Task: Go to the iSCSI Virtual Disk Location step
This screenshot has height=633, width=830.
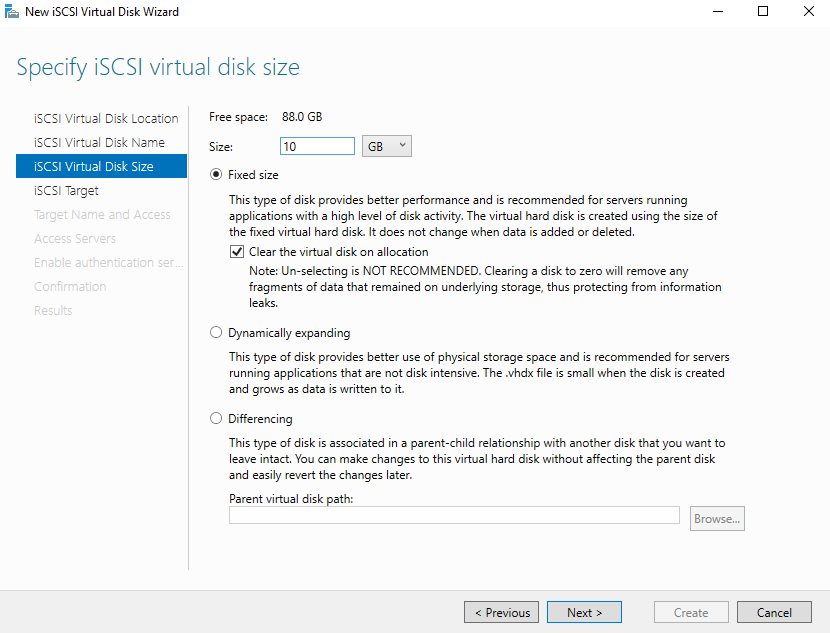Action: (106, 118)
